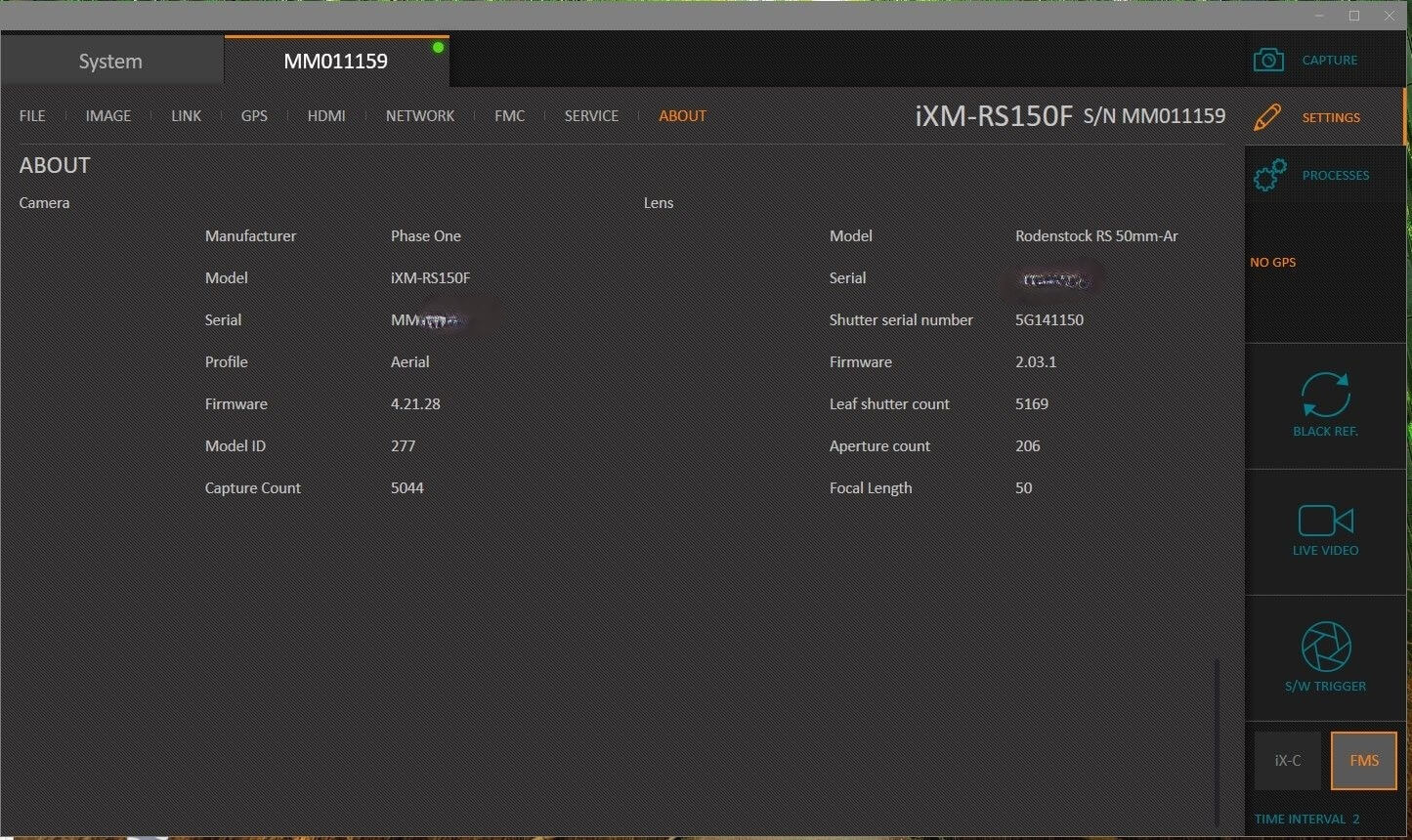Click the S/N MM011159 header text
Image resolution: width=1412 pixels, height=840 pixels.
click(x=1154, y=116)
